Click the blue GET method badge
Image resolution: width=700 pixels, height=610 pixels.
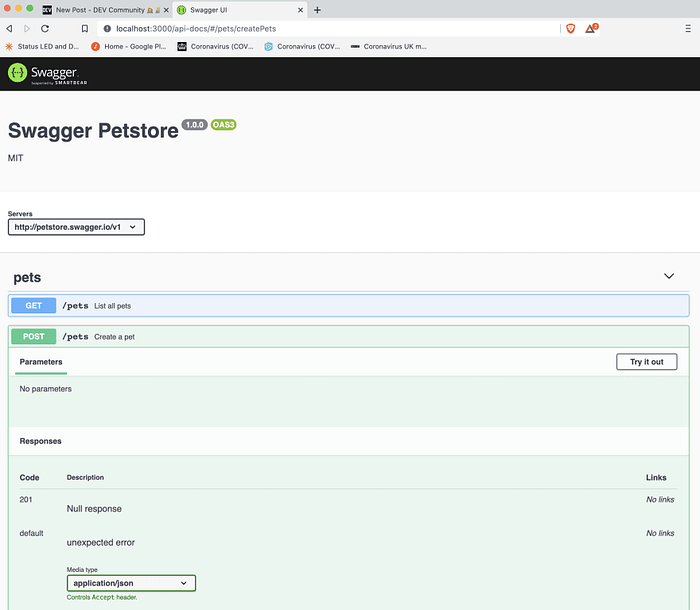click(33, 306)
